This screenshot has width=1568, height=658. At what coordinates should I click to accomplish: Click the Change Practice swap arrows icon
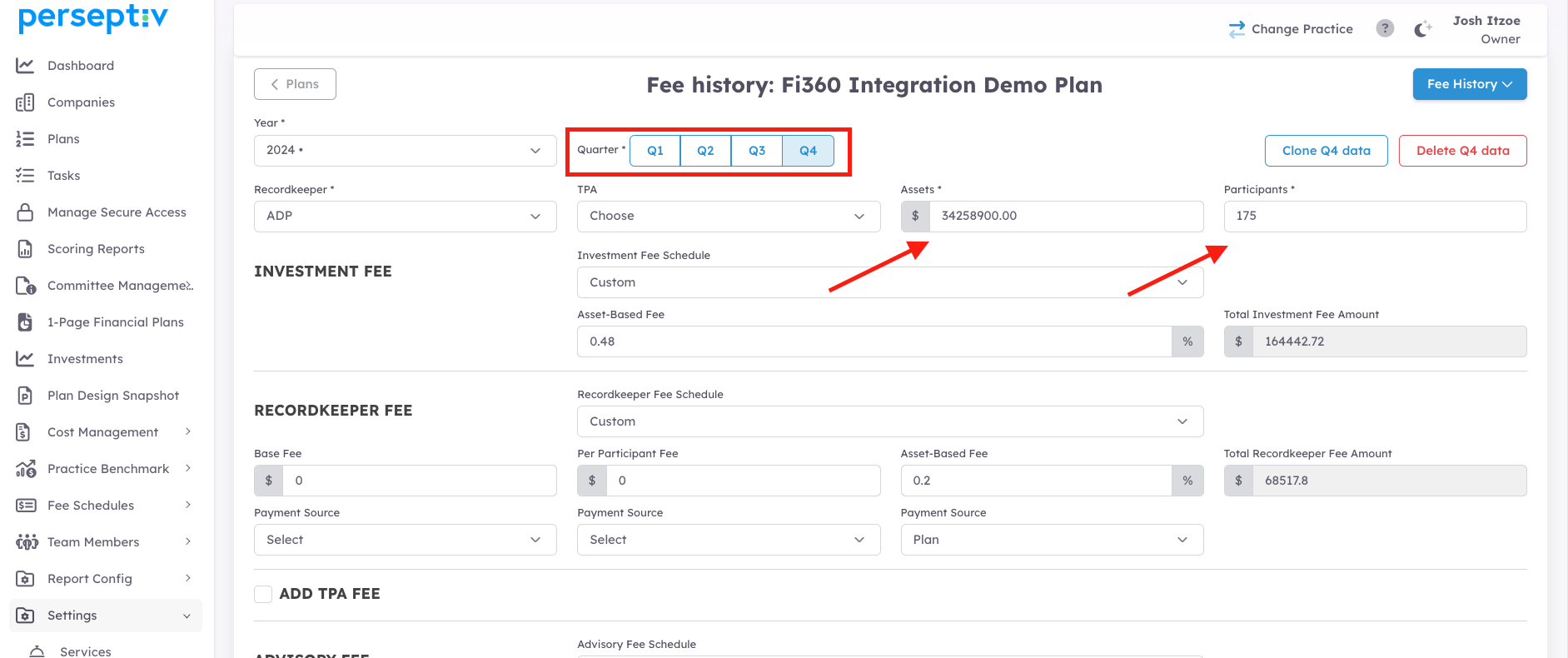[x=1237, y=29]
